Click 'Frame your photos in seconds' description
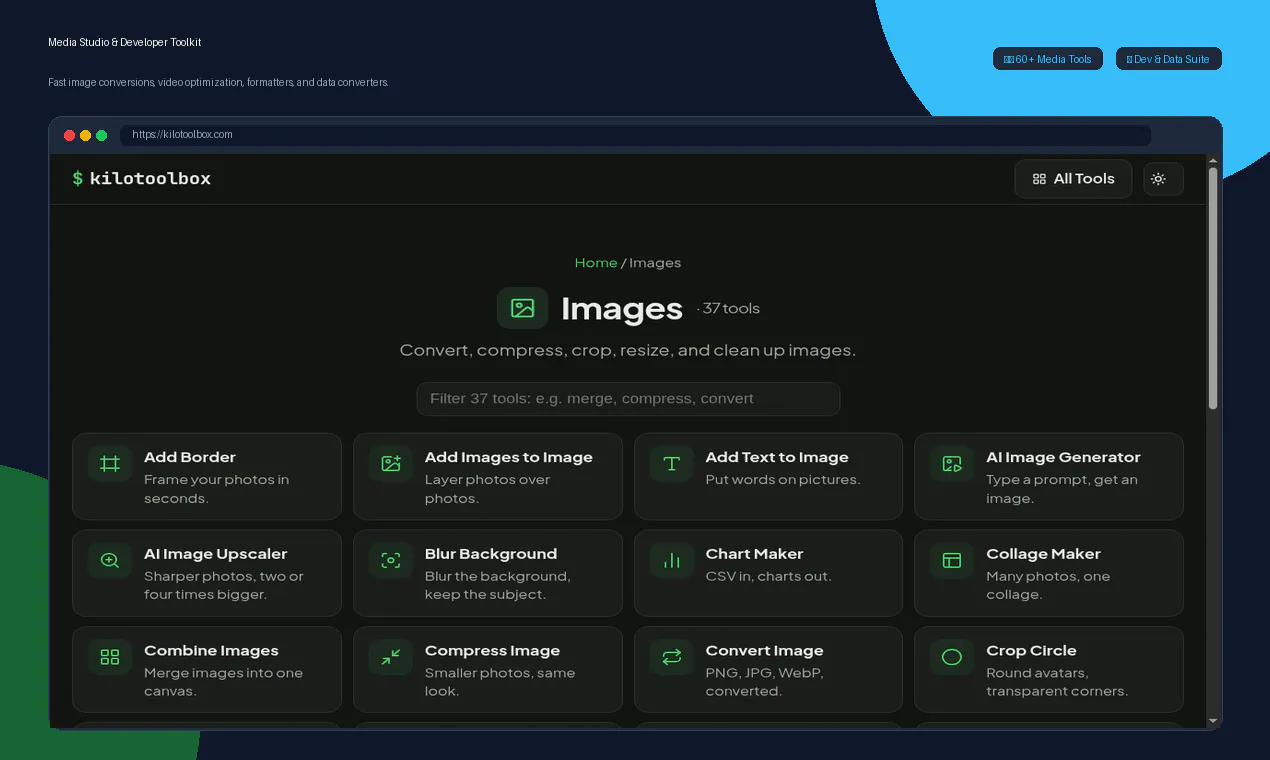Screen dimensions: 1270x760 pos(217,489)
